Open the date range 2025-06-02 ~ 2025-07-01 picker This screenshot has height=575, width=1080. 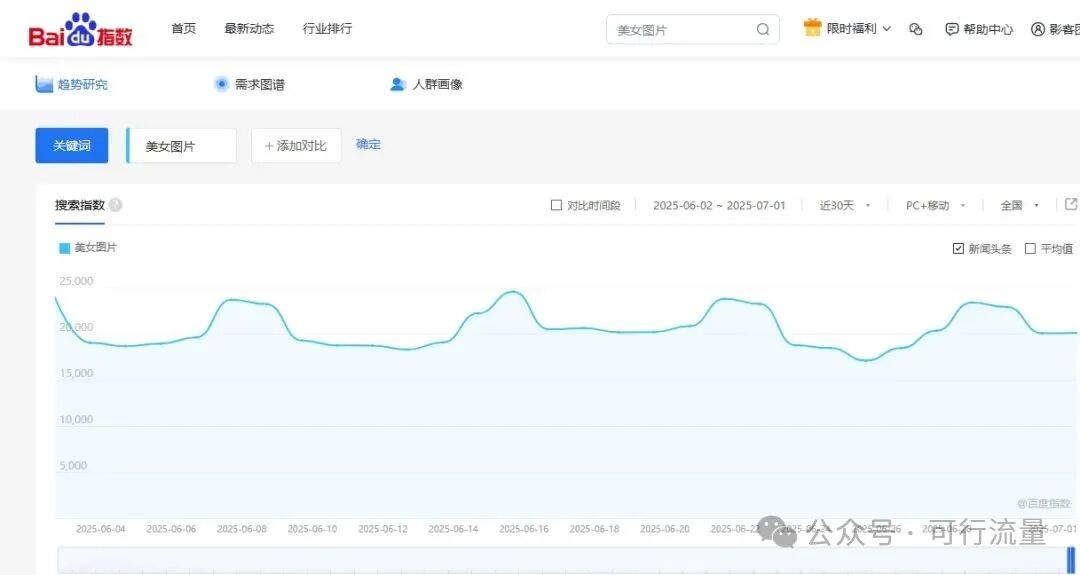tap(719, 205)
